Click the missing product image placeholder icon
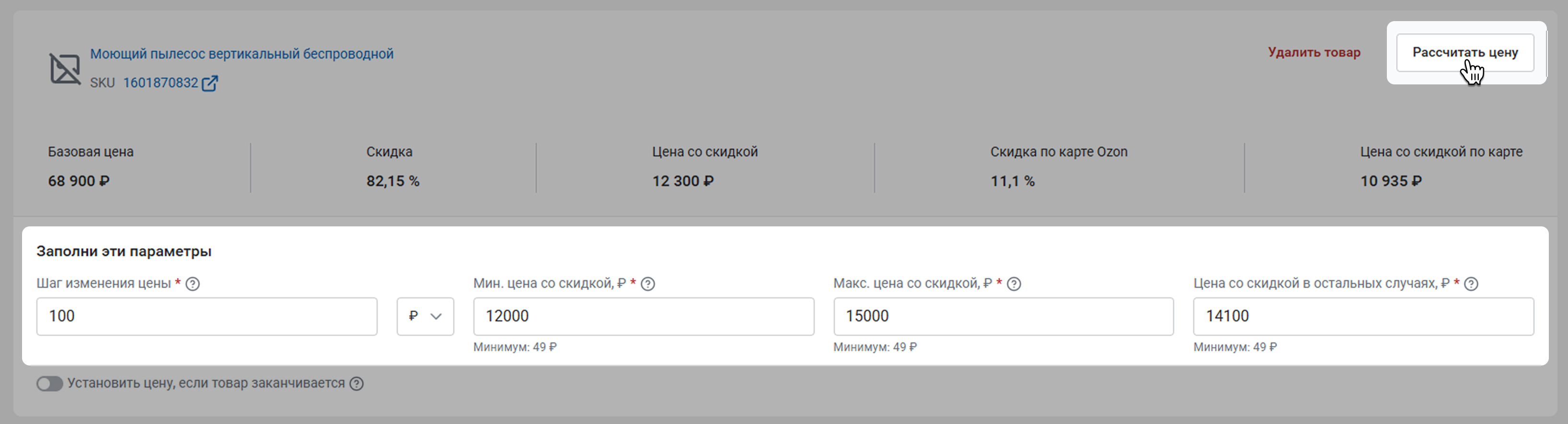Image resolution: width=1568 pixels, height=424 pixels. (x=65, y=68)
